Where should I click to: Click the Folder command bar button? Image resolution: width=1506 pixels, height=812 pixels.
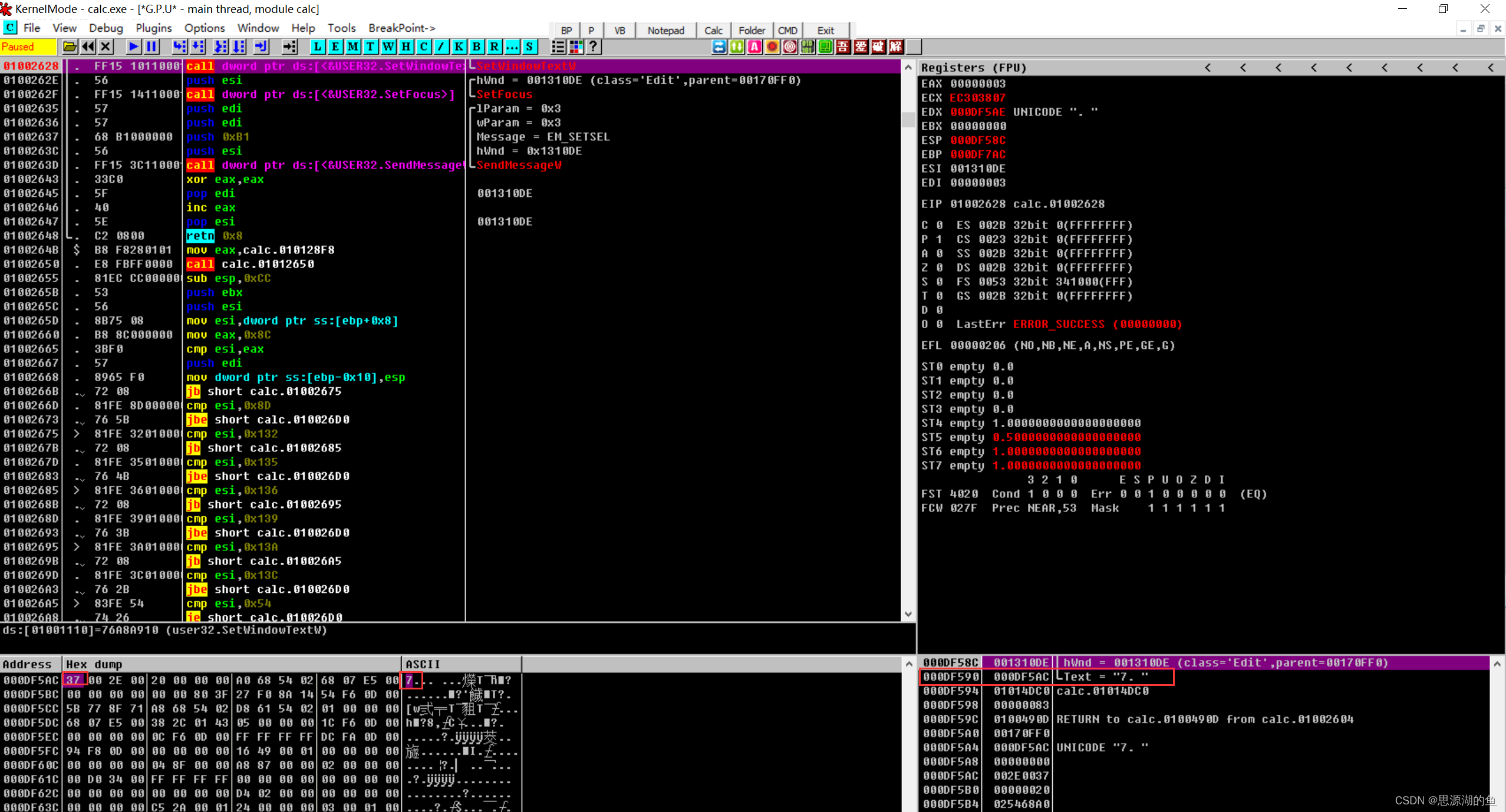(752, 30)
